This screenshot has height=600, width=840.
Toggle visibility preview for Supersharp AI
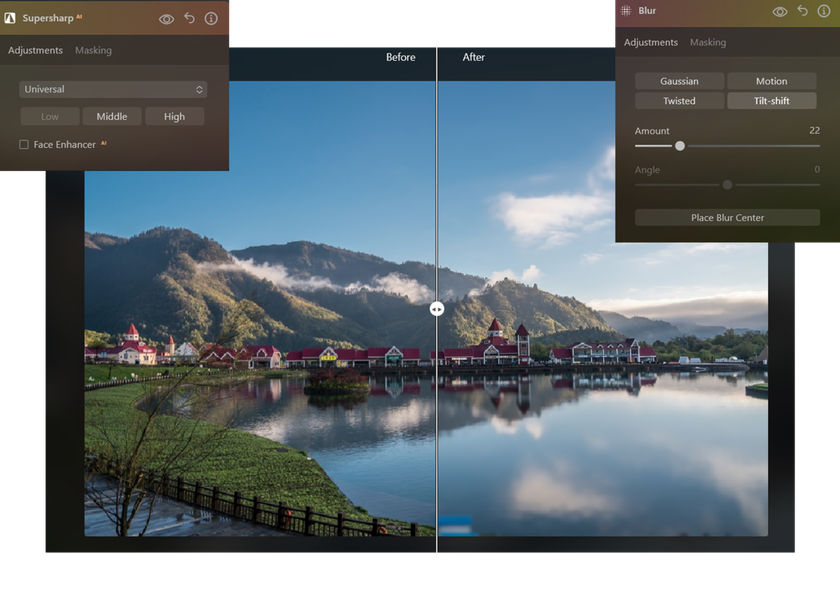pyautogui.click(x=166, y=17)
